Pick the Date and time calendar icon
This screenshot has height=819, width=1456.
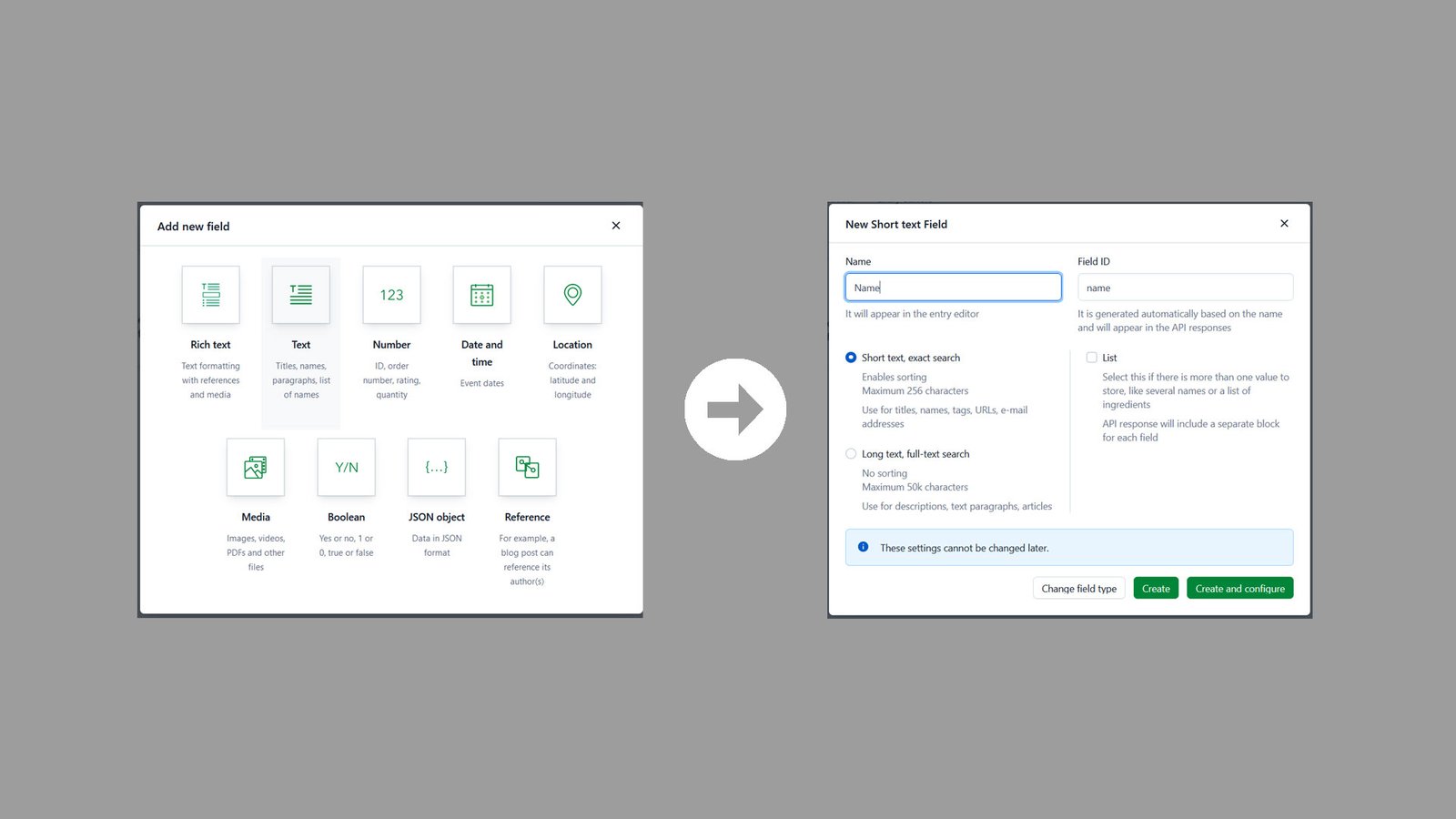[481, 294]
